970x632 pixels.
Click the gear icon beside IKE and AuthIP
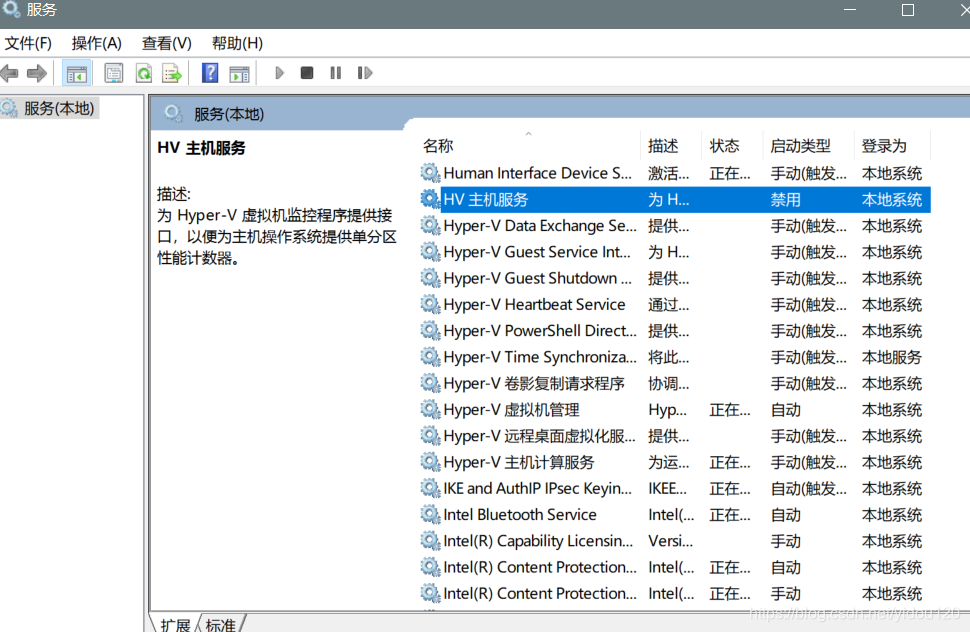[x=430, y=489]
